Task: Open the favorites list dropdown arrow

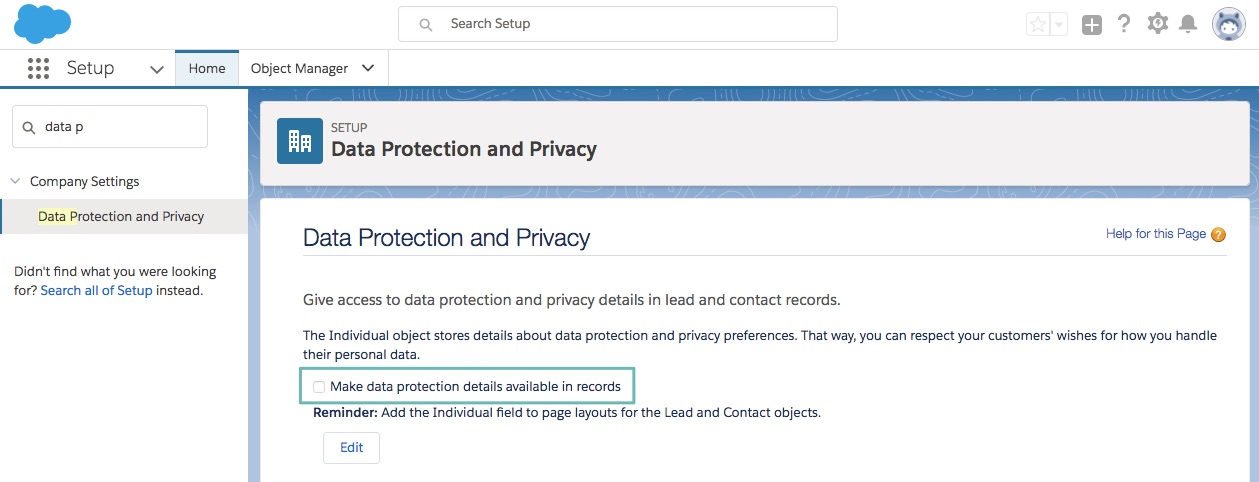Action: pyautogui.click(x=1059, y=25)
